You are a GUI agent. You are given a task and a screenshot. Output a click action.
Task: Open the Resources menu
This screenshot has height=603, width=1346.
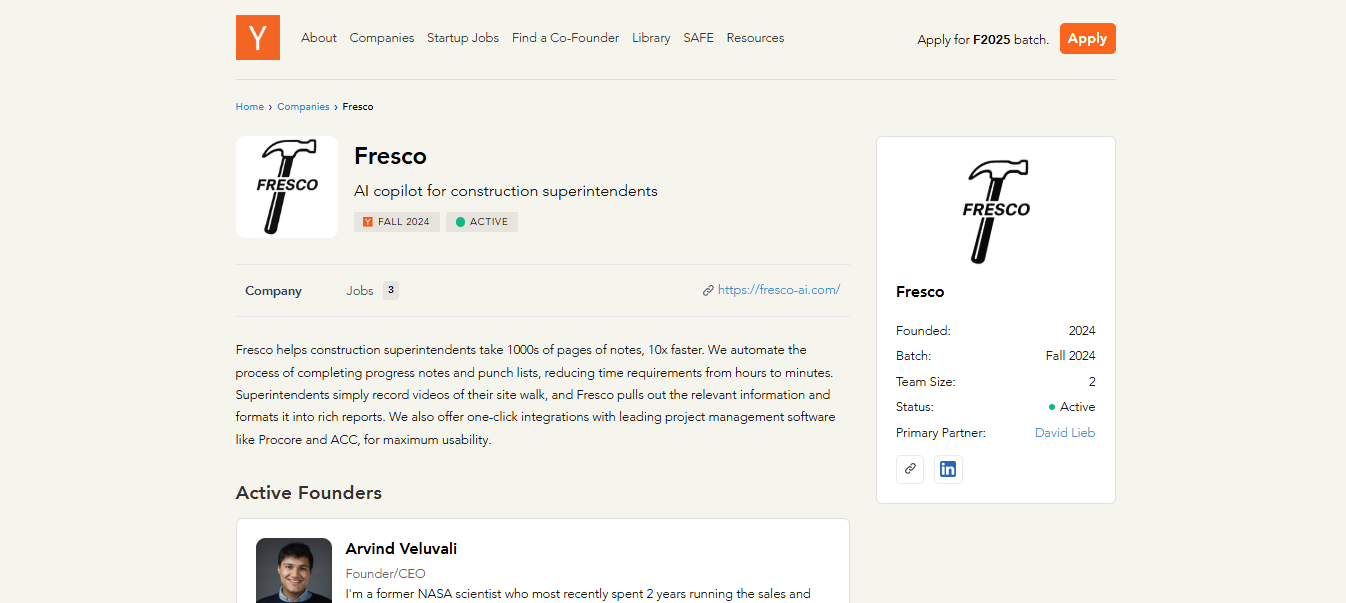click(x=755, y=38)
